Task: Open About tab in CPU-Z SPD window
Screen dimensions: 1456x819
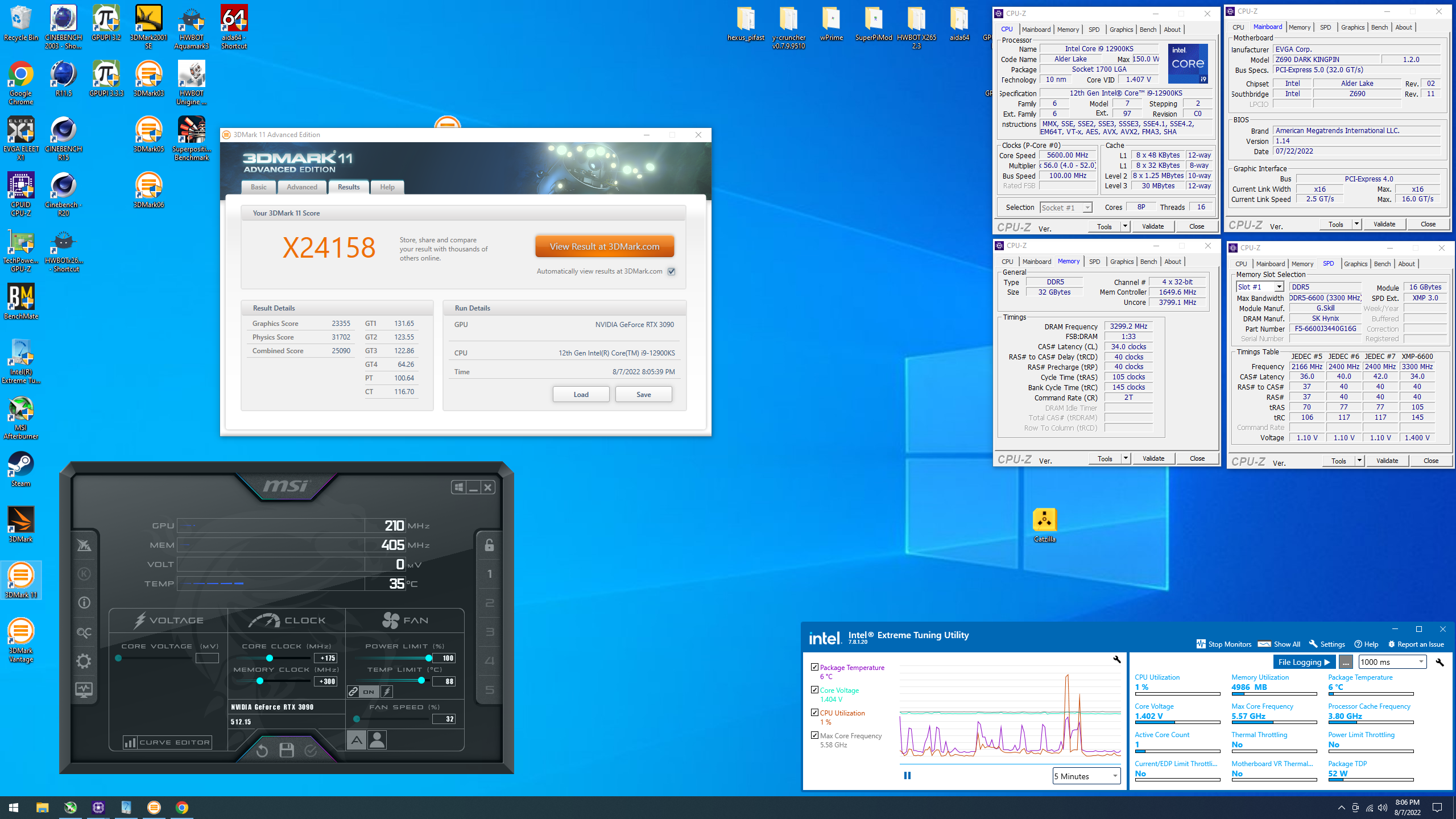Action: 1406,264
